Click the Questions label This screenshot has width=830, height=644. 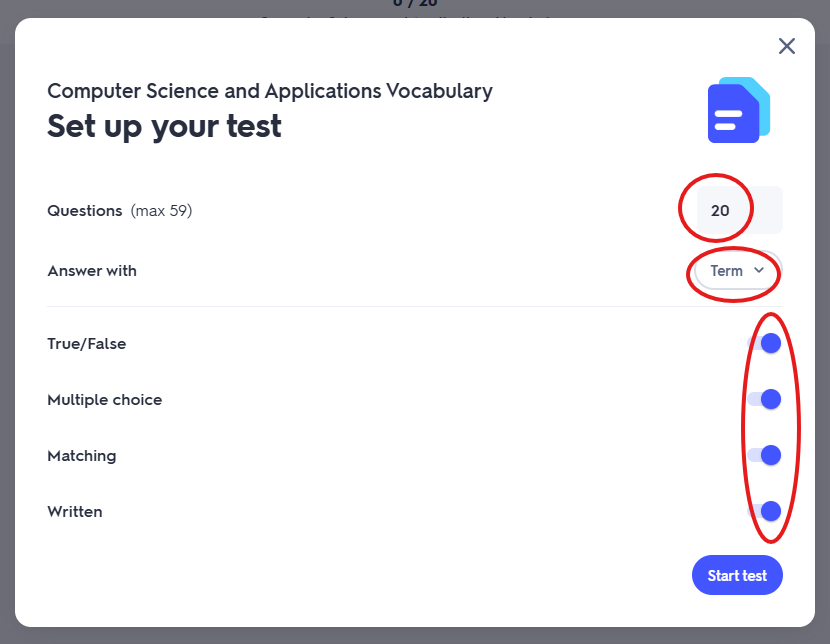[x=85, y=211]
